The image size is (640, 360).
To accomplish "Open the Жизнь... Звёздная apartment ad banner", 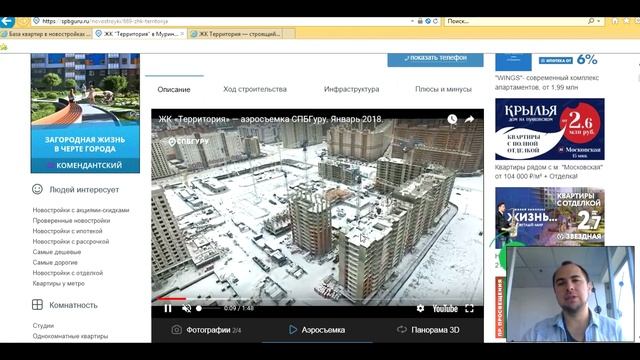I will [x=549, y=217].
